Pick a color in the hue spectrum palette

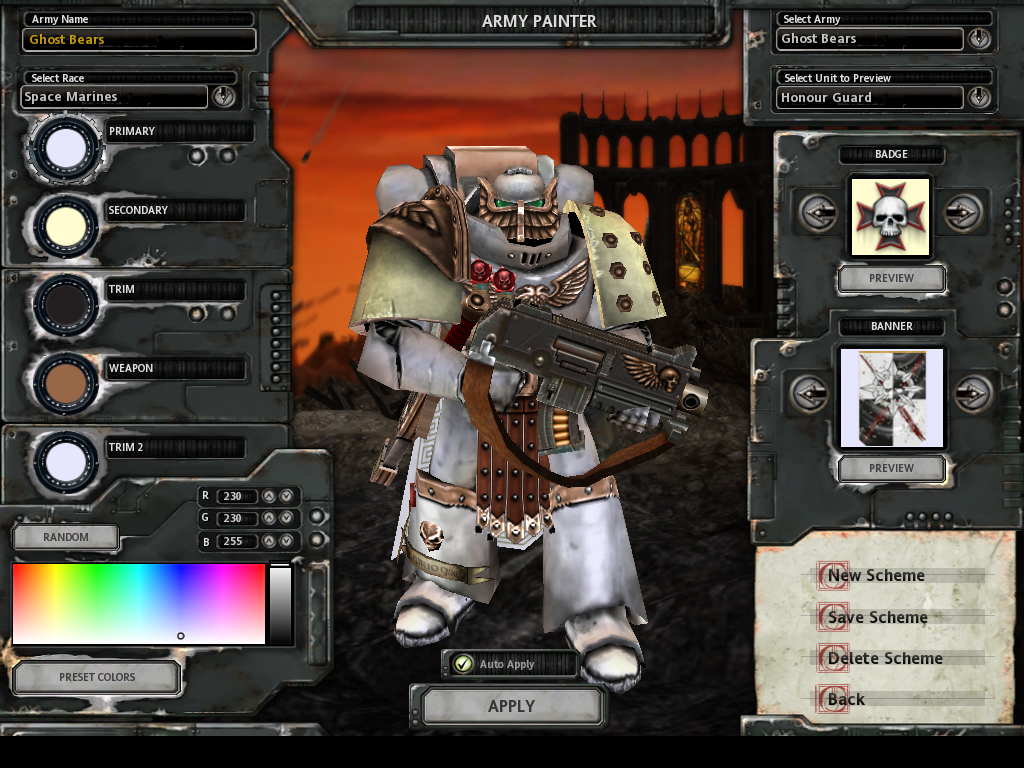pos(138,603)
